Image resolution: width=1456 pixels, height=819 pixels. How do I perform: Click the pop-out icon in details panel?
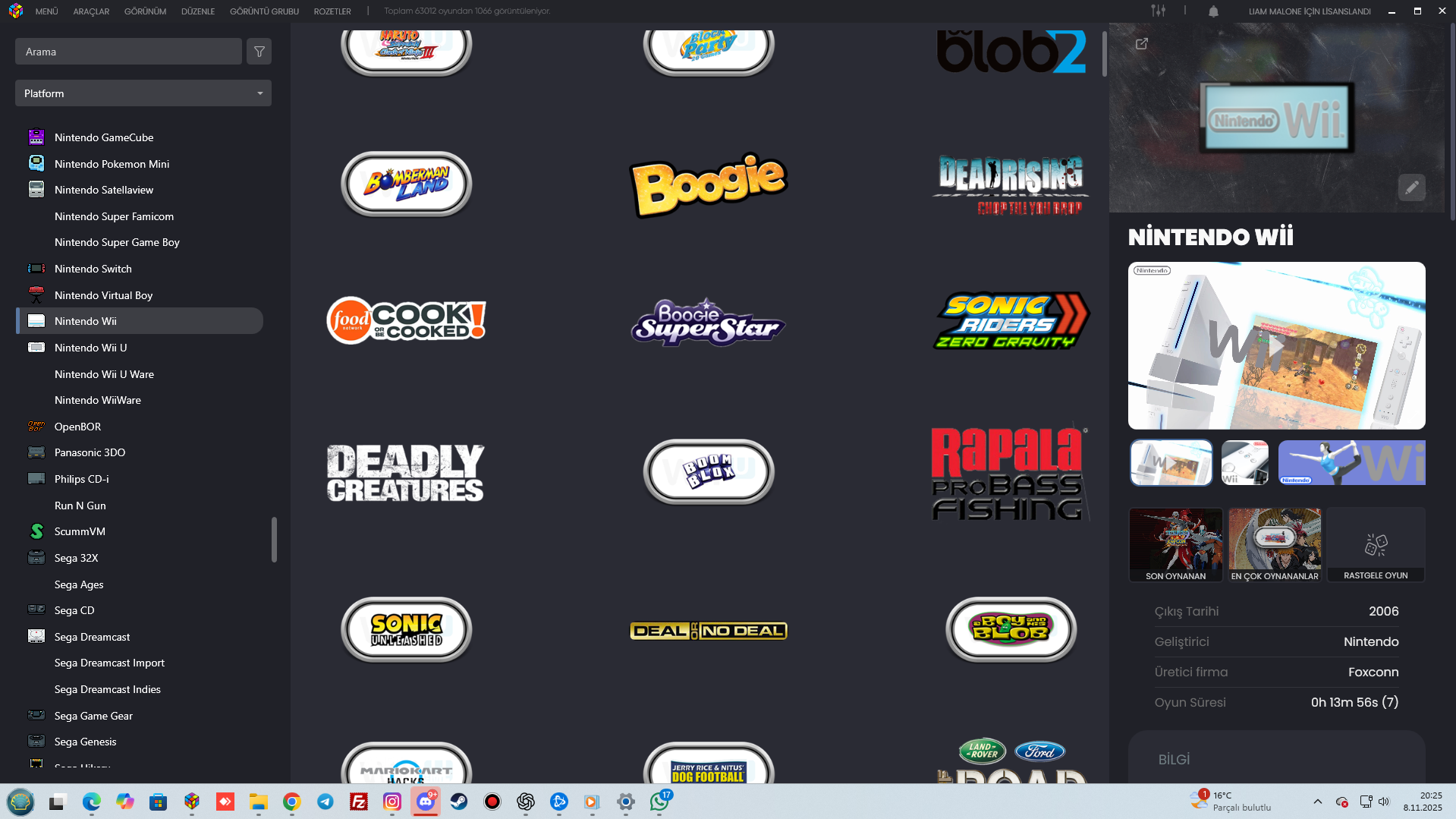pos(1142,44)
